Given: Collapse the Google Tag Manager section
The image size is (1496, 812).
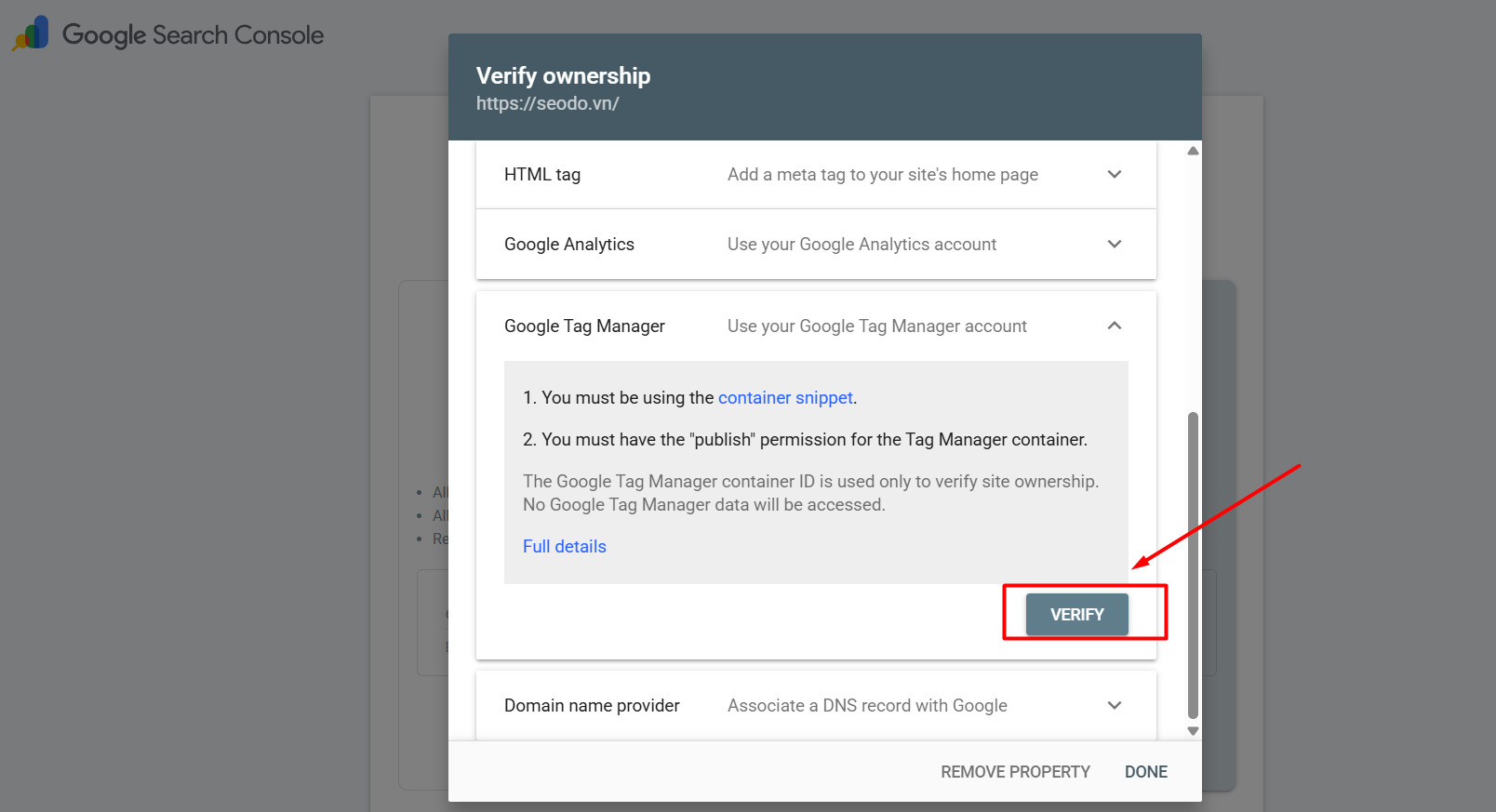Looking at the screenshot, I should click(x=1115, y=326).
